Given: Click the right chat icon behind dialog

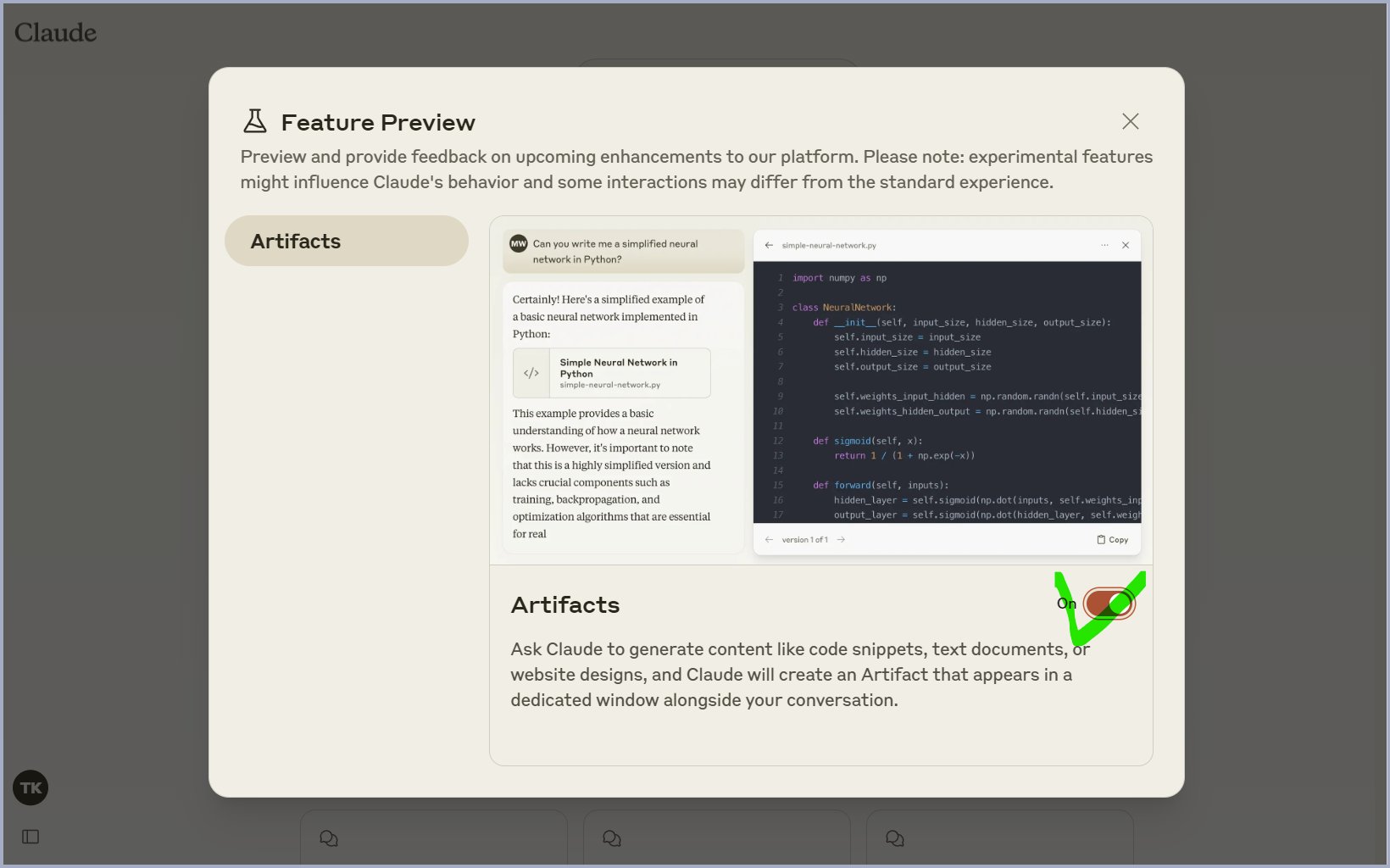Looking at the screenshot, I should click(895, 838).
